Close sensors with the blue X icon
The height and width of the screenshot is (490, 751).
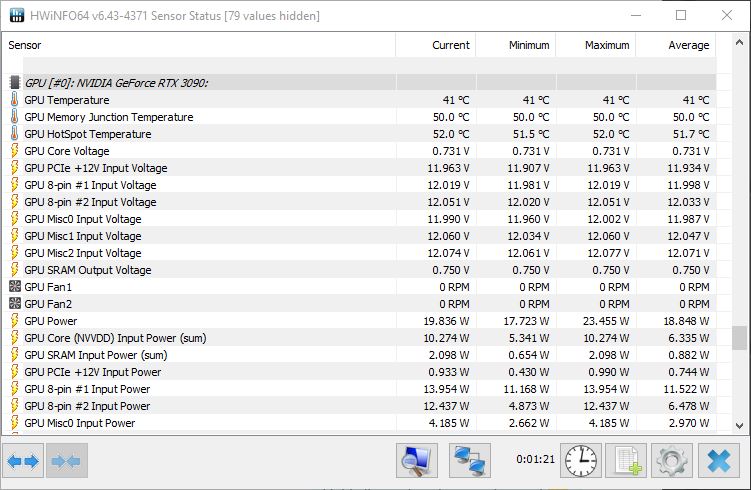pyautogui.click(x=718, y=461)
